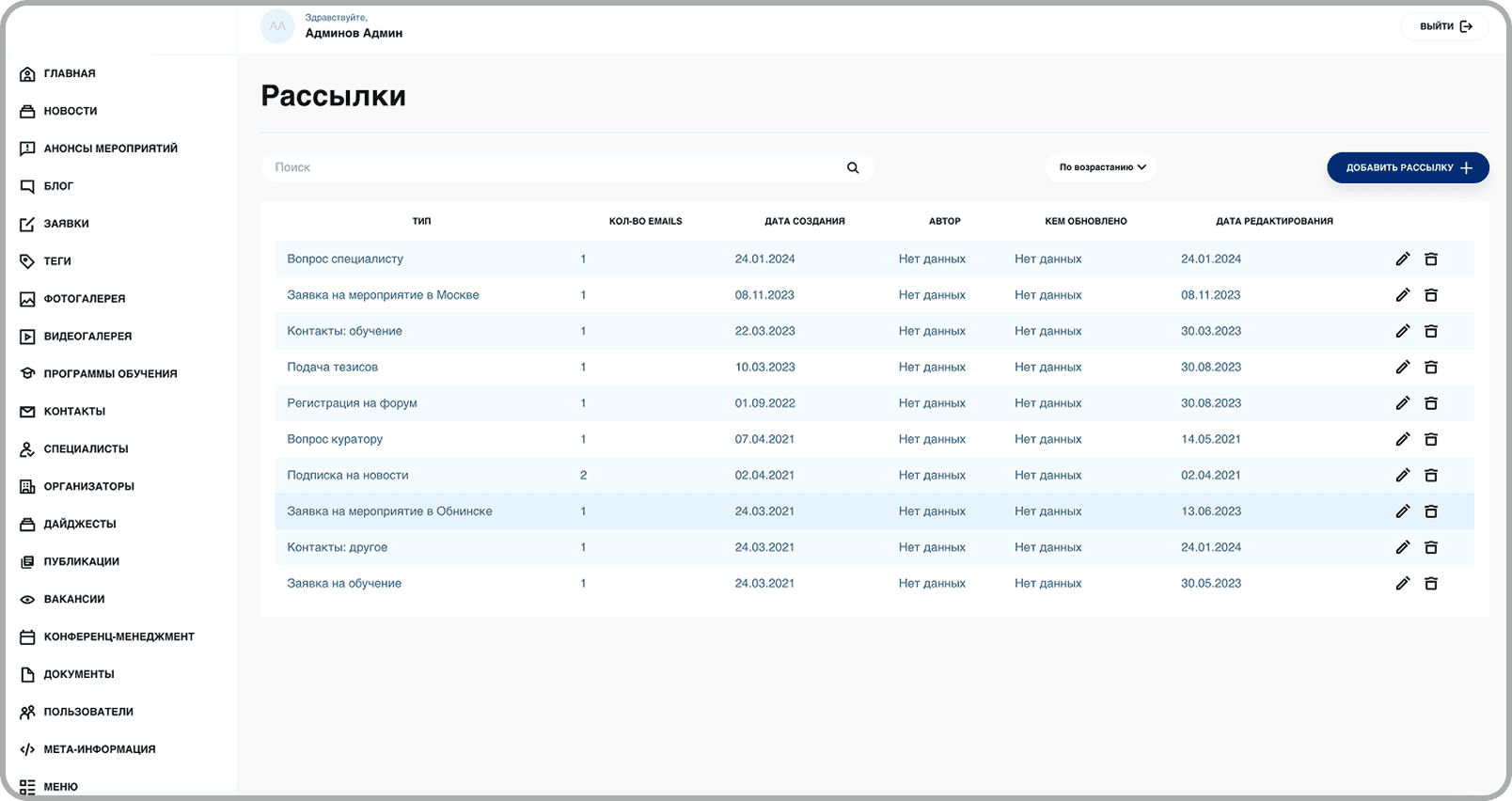
Task: Edit 'Подача тезисов' row pencil icon
Action: click(1403, 367)
